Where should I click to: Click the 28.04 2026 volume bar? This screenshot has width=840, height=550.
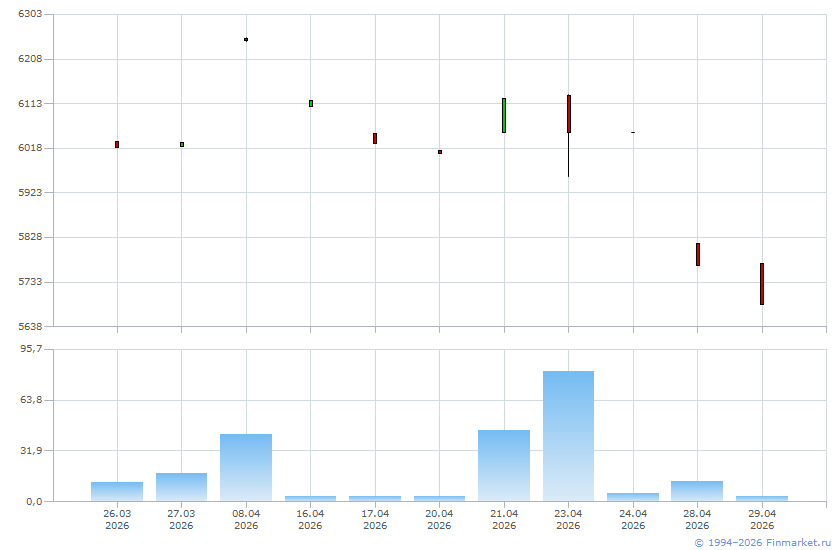[x=697, y=491]
